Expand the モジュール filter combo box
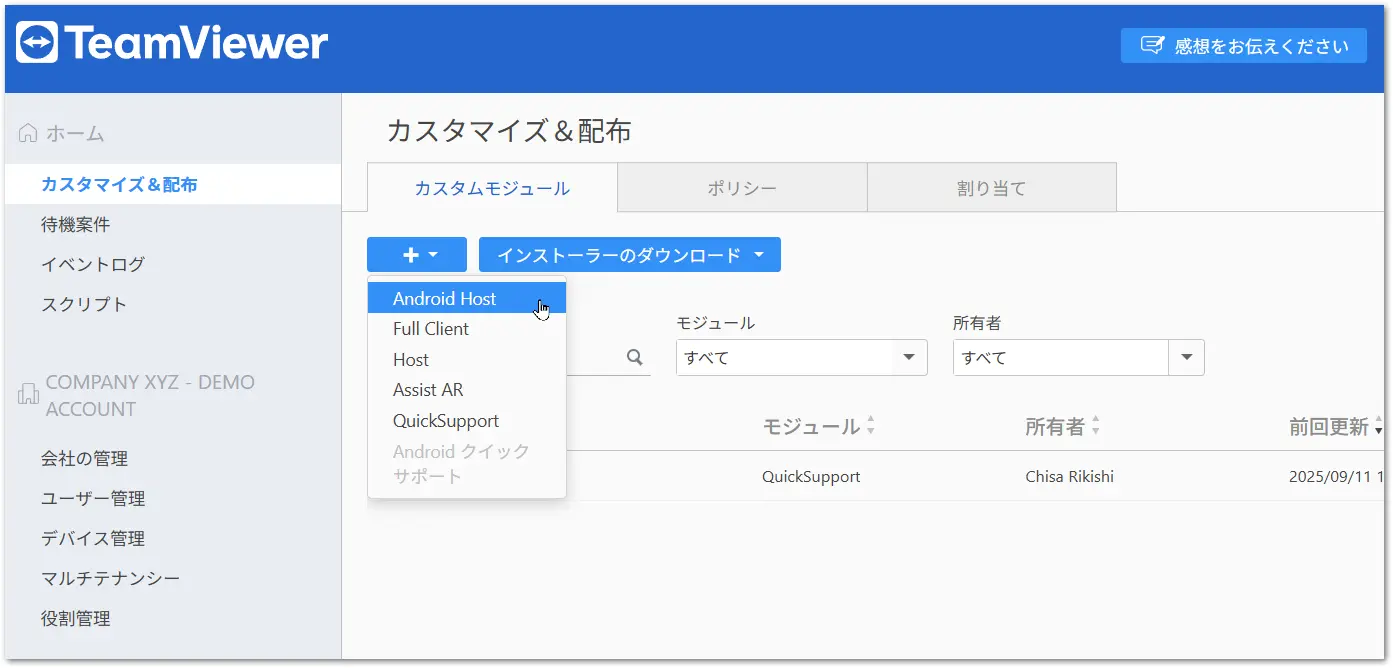This screenshot has width=1393, height=668. click(x=802, y=357)
